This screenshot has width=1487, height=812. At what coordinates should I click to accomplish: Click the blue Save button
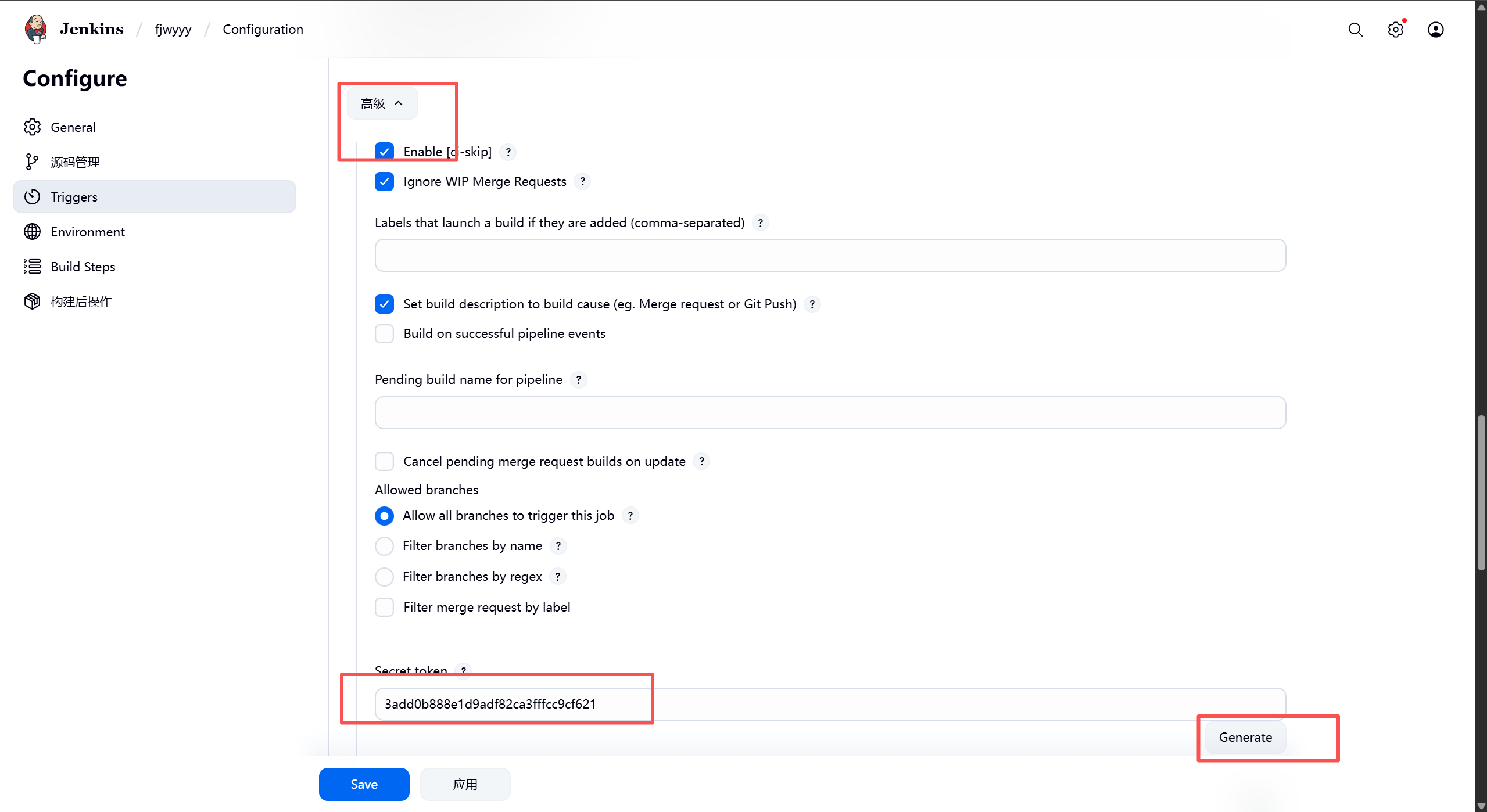(x=364, y=784)
